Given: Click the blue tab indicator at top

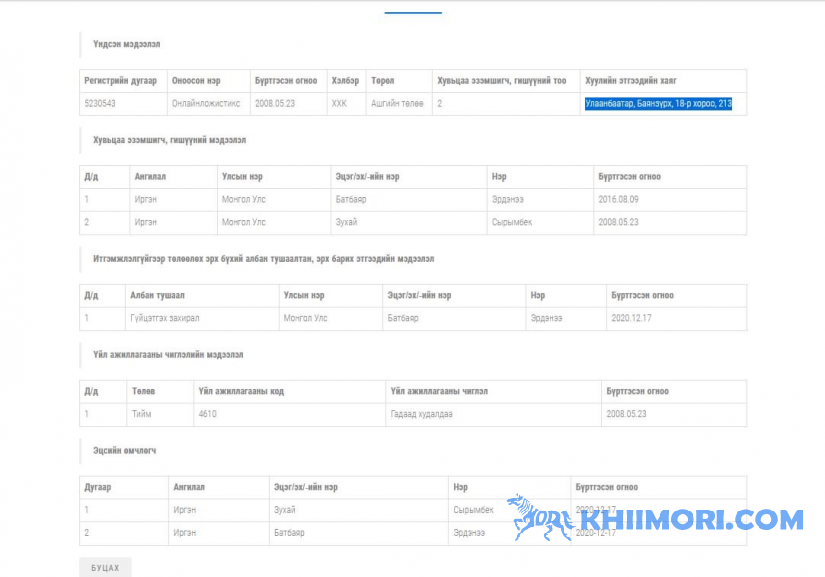Looking at the screenshot, I should point(413,12).
